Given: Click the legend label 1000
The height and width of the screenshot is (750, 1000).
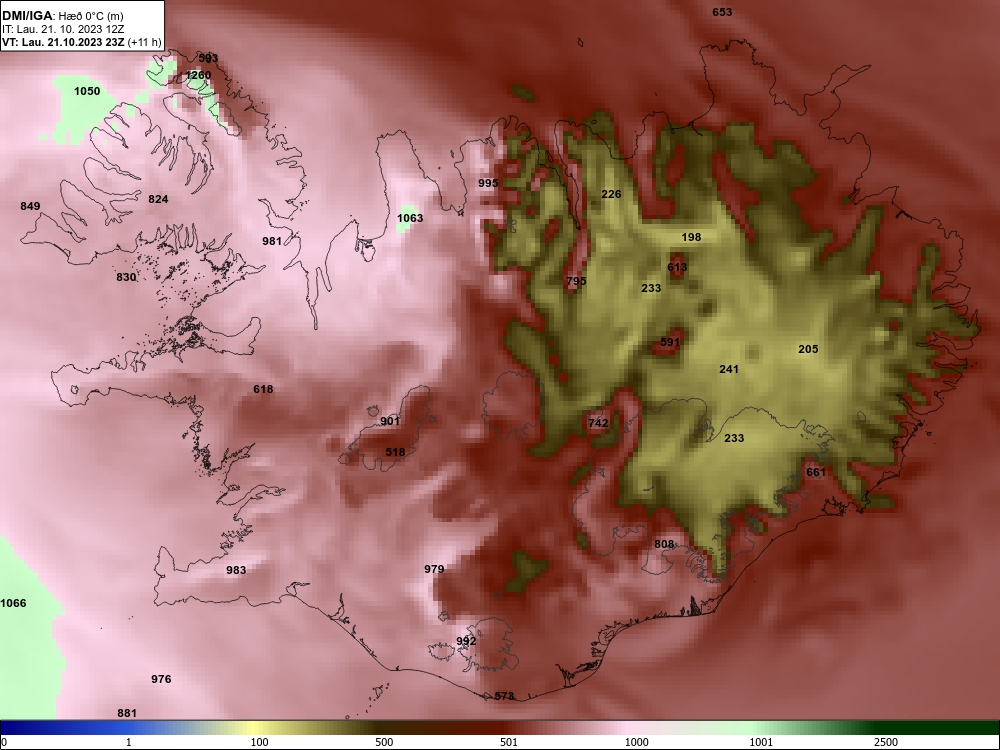Looking at the screenshot, I should (x=636, y=742).
